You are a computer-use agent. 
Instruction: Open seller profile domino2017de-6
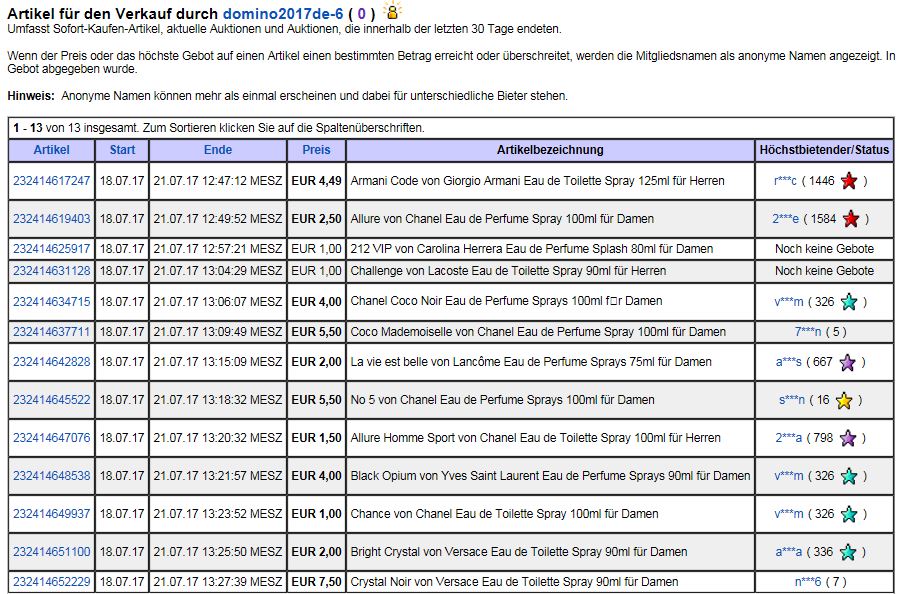[x=283, y=13]
